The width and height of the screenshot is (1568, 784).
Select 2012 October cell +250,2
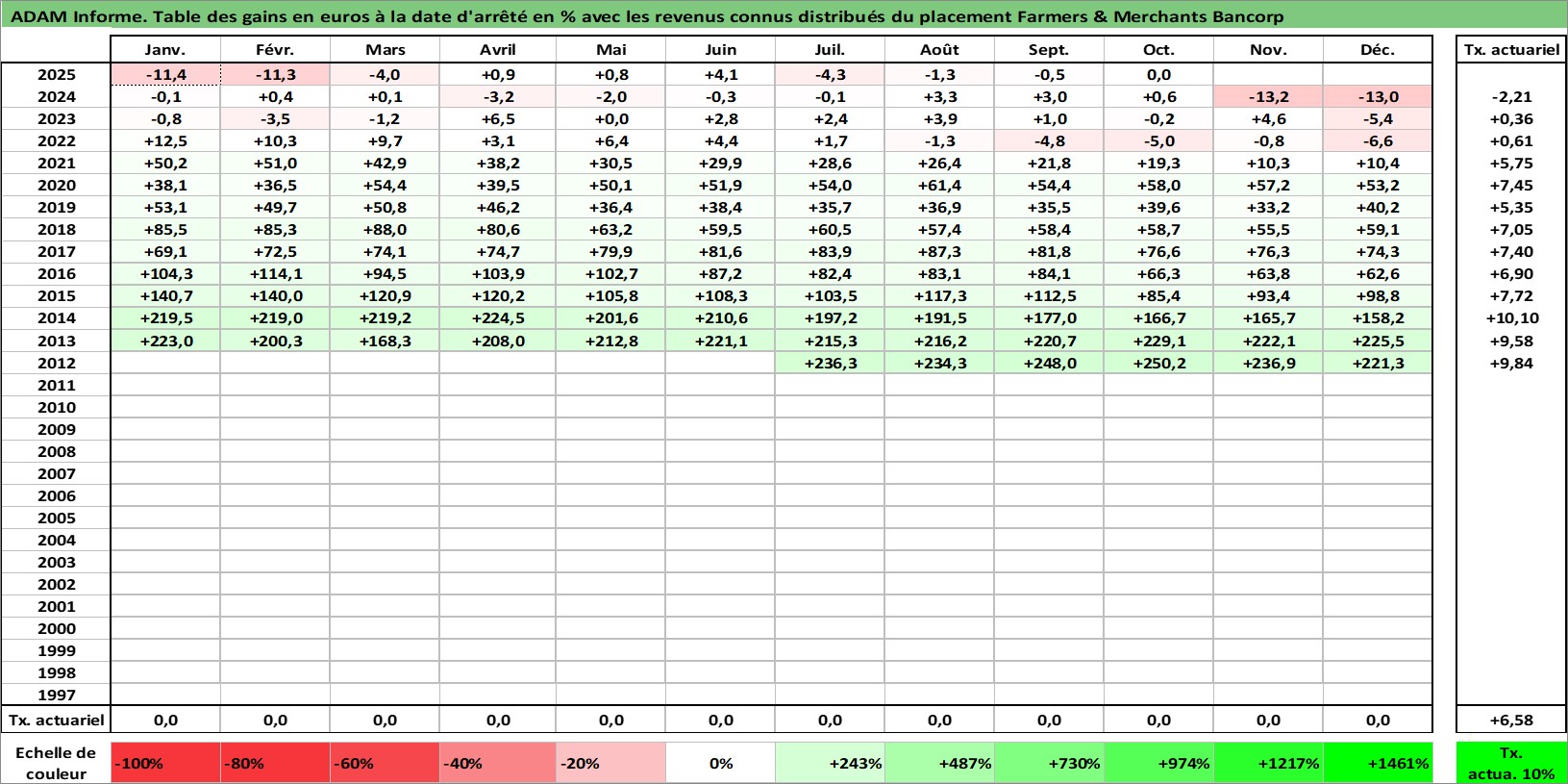coord(1158,363)
